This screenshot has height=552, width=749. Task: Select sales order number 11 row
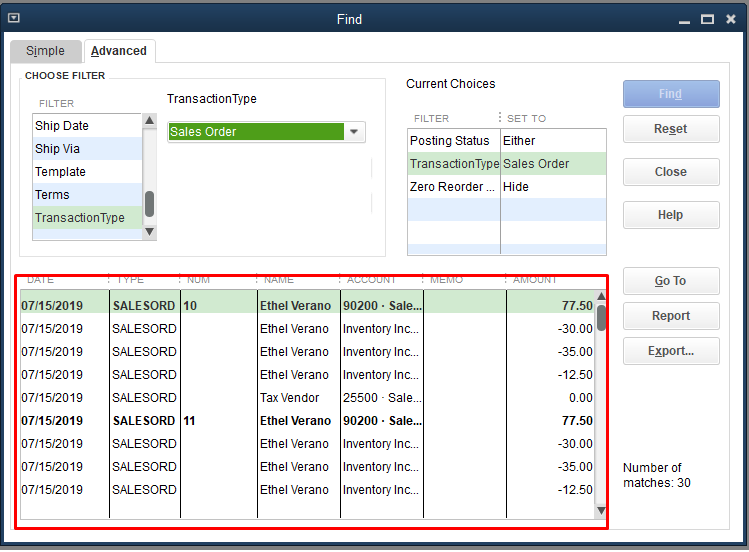click(307, 421)
